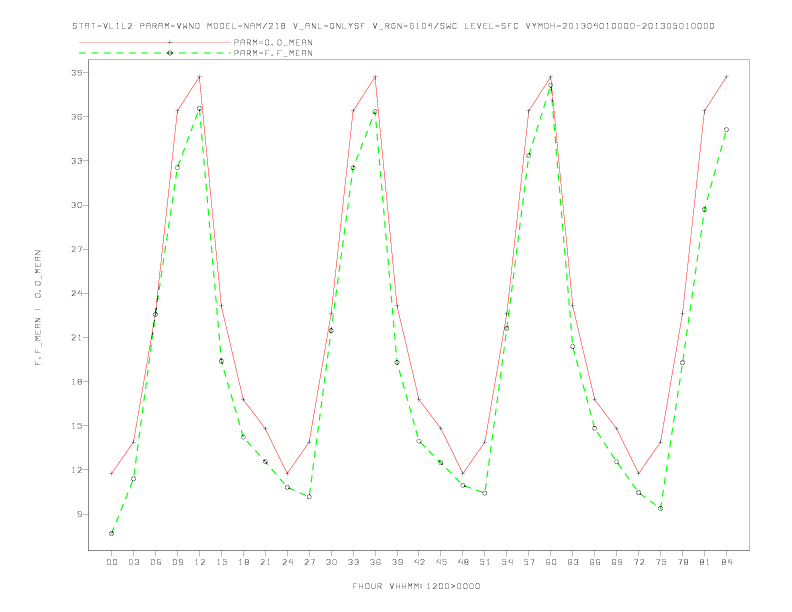Select the PARM=F.F_MEAN legend label
This screenshot has height=612, width=792.
(x=273, y=53)
